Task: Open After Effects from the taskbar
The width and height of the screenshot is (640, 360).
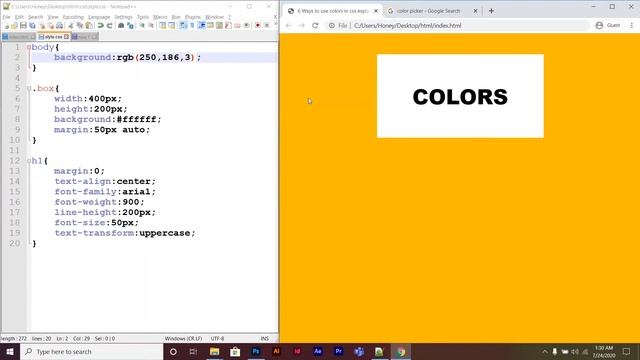Action: click(x=318, y=351)
